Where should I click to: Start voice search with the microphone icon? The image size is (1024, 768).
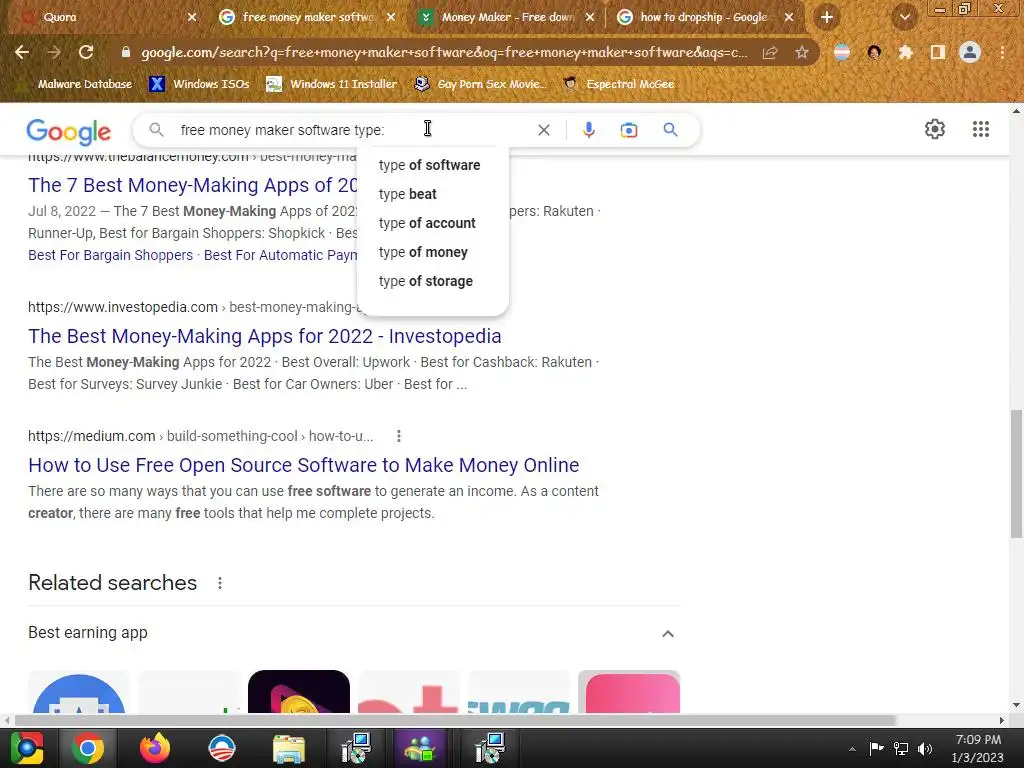tap(588, 130)
